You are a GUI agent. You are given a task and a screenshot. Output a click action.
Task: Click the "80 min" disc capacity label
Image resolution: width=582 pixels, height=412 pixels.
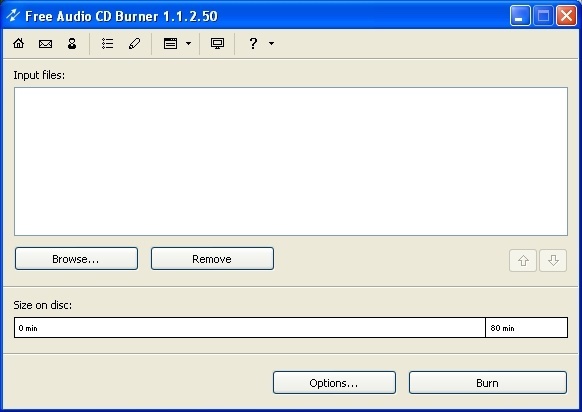coord(502,328)
